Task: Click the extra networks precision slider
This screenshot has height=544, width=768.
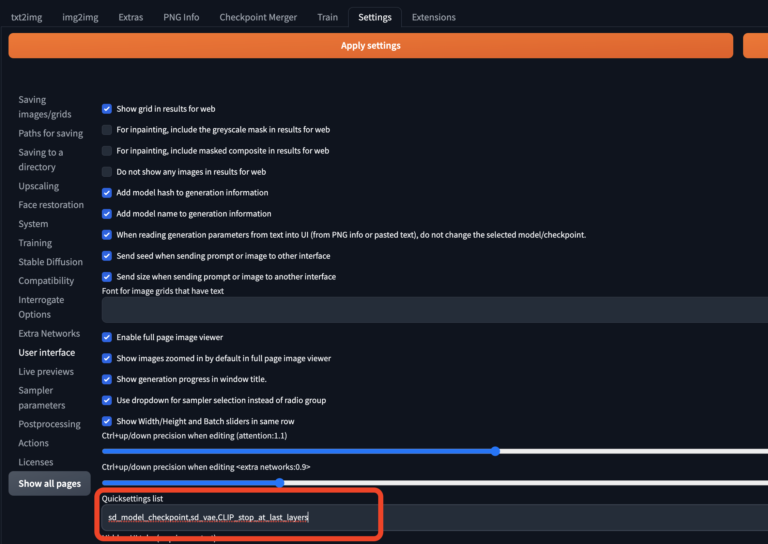Action: [279, 482]
